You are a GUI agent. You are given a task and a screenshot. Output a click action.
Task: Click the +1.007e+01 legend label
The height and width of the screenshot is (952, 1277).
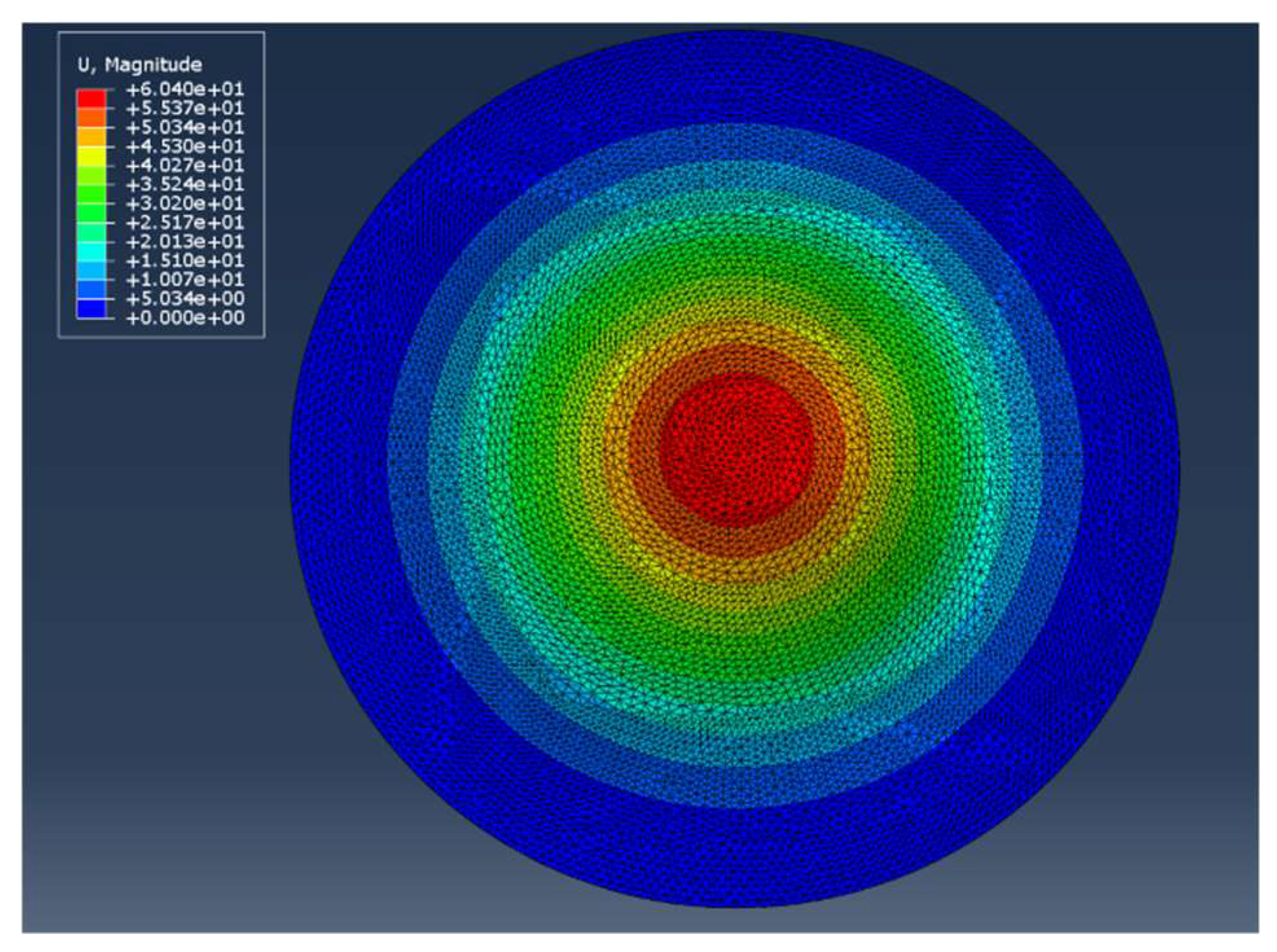185,280
